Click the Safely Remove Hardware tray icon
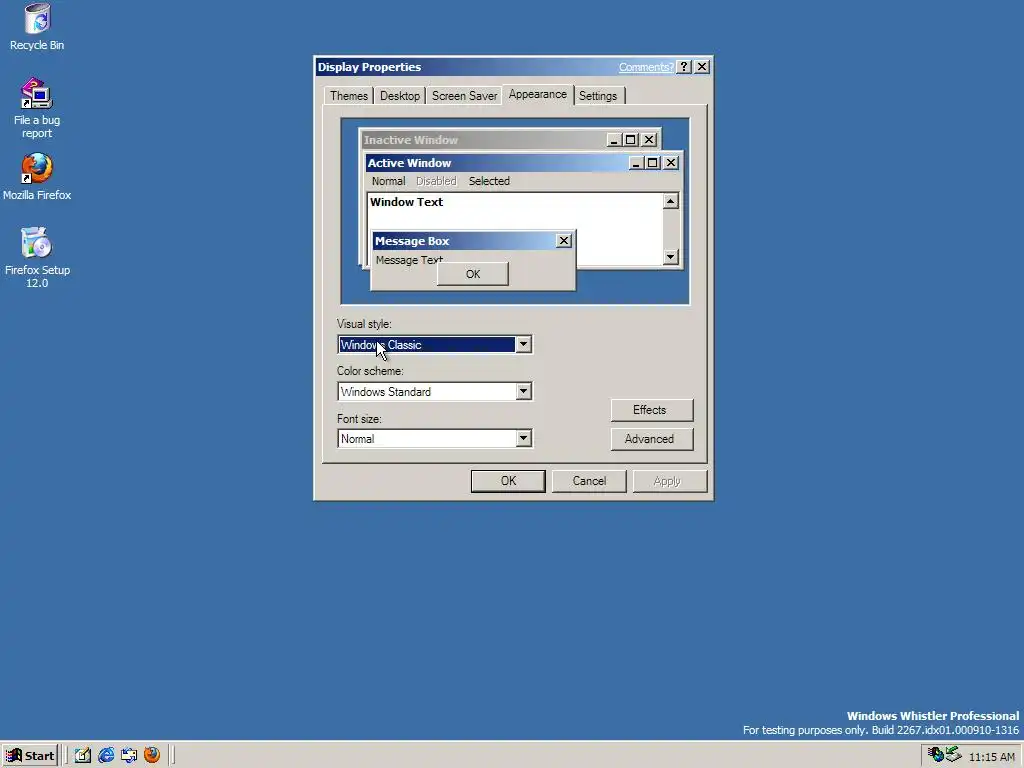Image resolution: width=1024 pixels, height=768 pixels. tap(953, 755)
